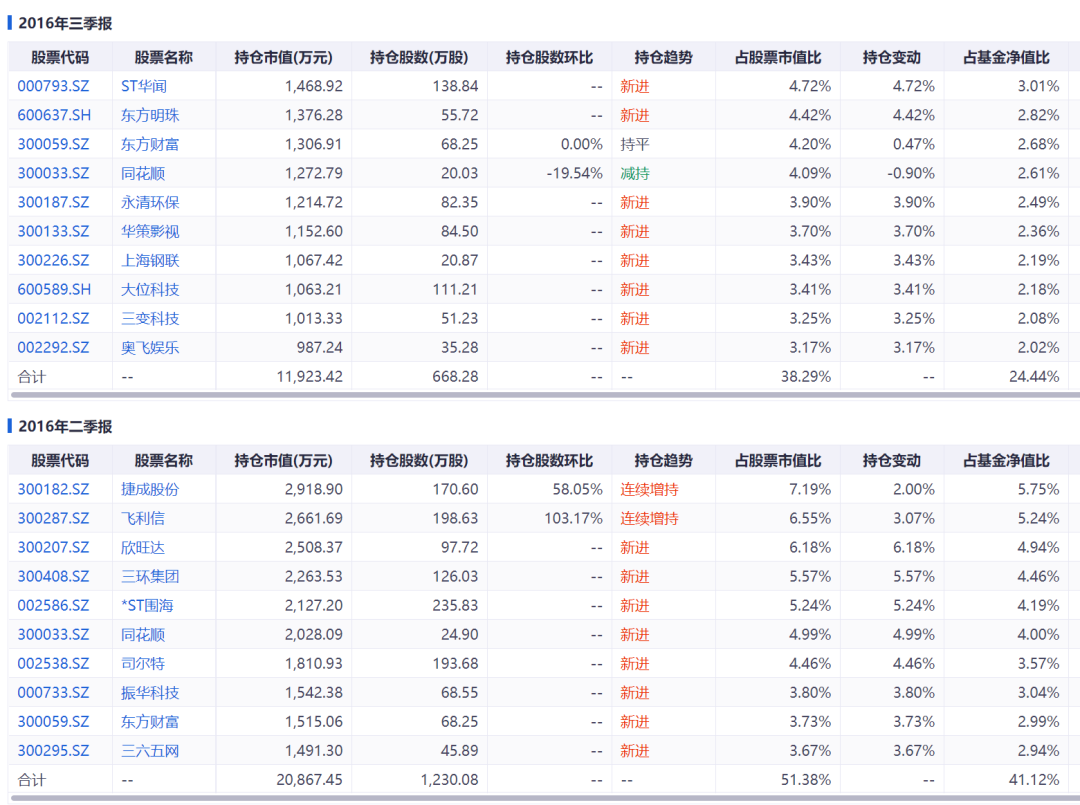Click the *ST围海 stock name
1080x805 pixels.
tap(147, 605)
